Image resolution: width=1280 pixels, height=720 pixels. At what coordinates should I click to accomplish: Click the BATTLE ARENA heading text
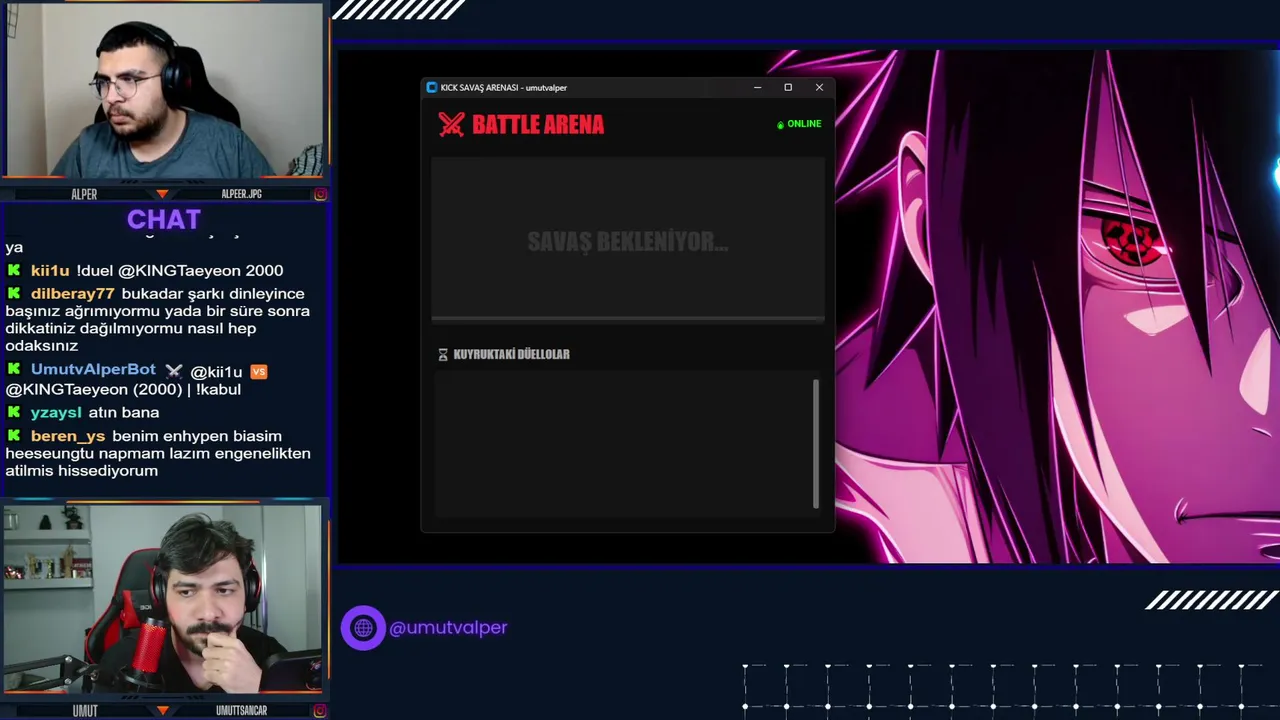pos(538,125)
